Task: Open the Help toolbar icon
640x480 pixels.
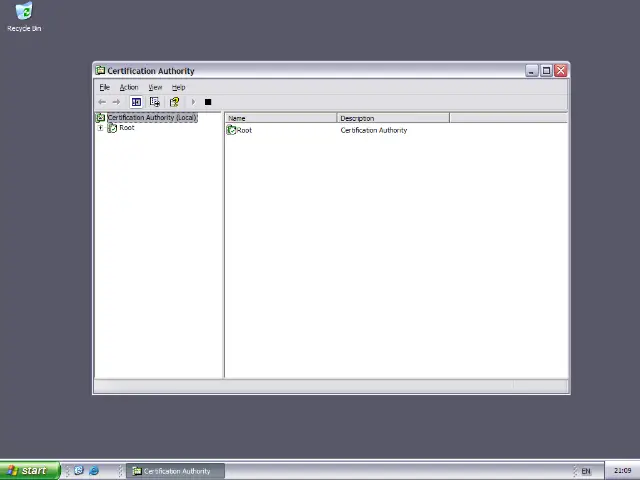Action: 175,102
